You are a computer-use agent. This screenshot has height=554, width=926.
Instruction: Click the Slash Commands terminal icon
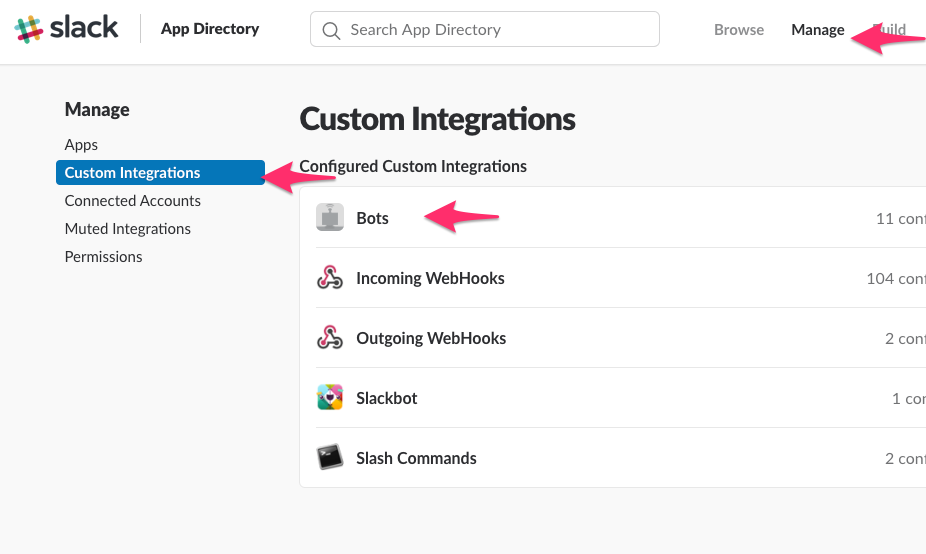pyautogui.click(x=330, y=458)
